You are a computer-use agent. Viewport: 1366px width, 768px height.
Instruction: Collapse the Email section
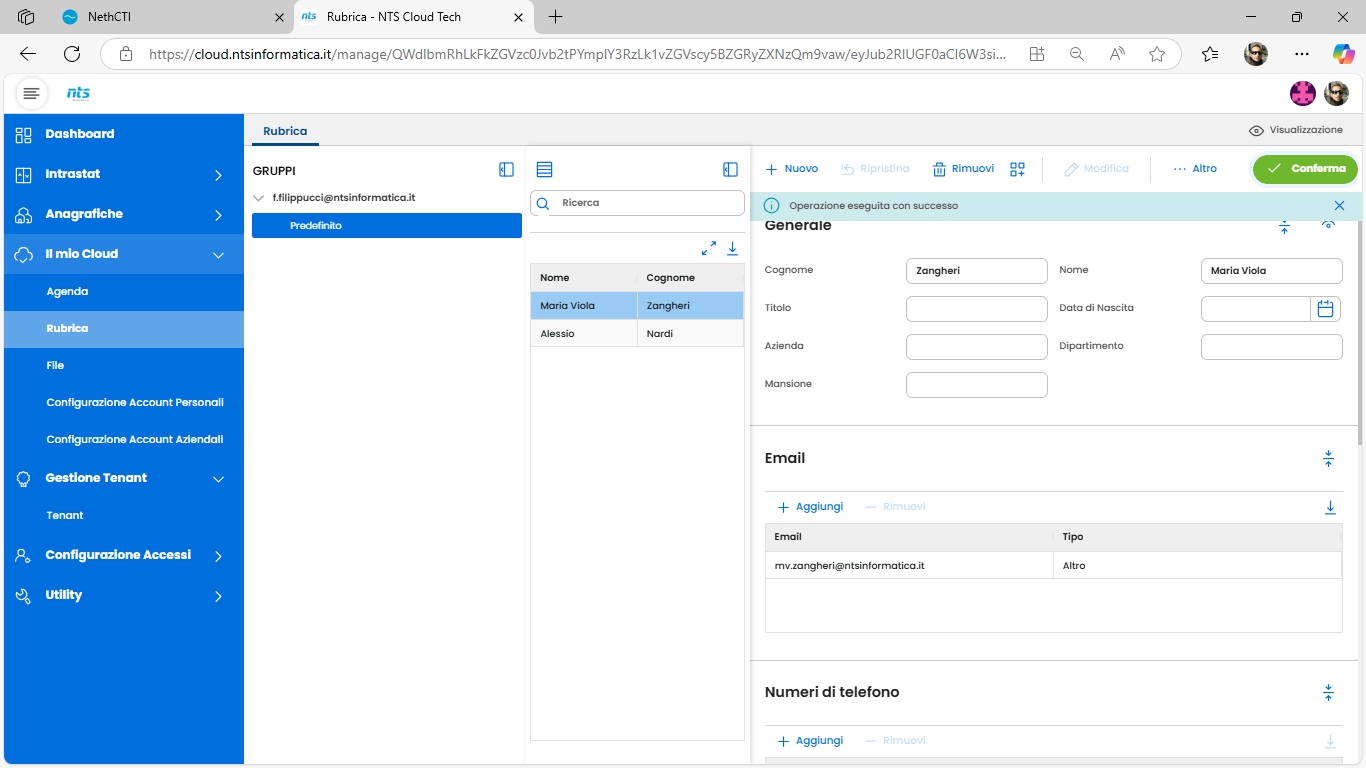point(1328,458)
